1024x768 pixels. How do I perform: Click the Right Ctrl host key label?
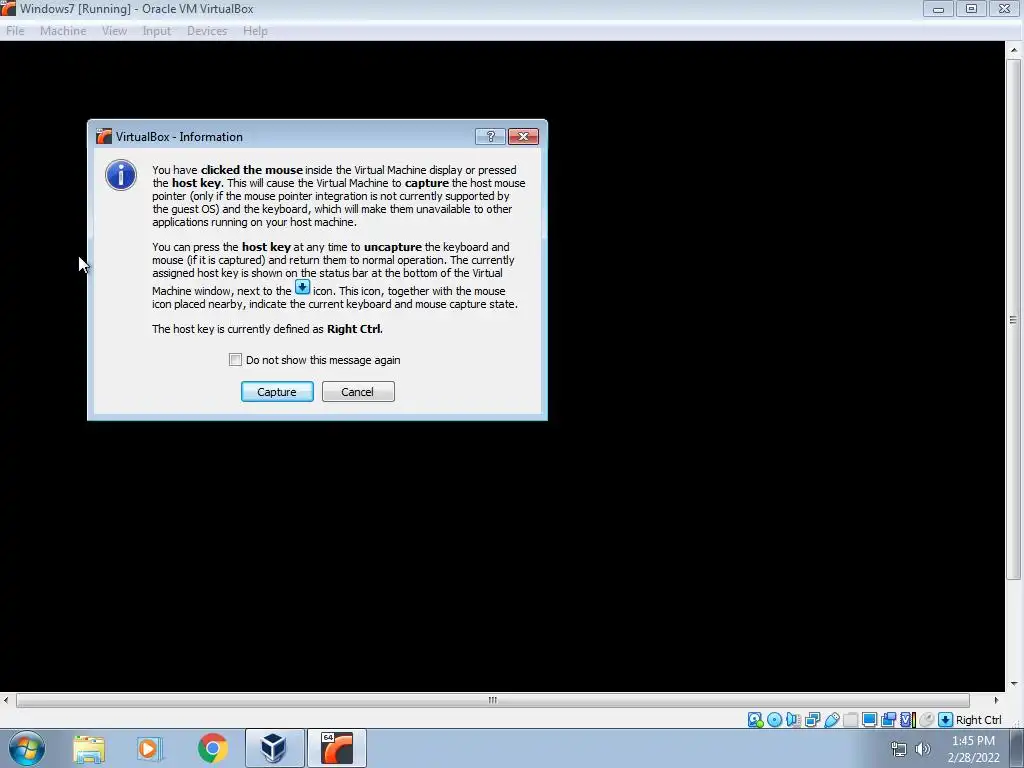pos(978,720)
